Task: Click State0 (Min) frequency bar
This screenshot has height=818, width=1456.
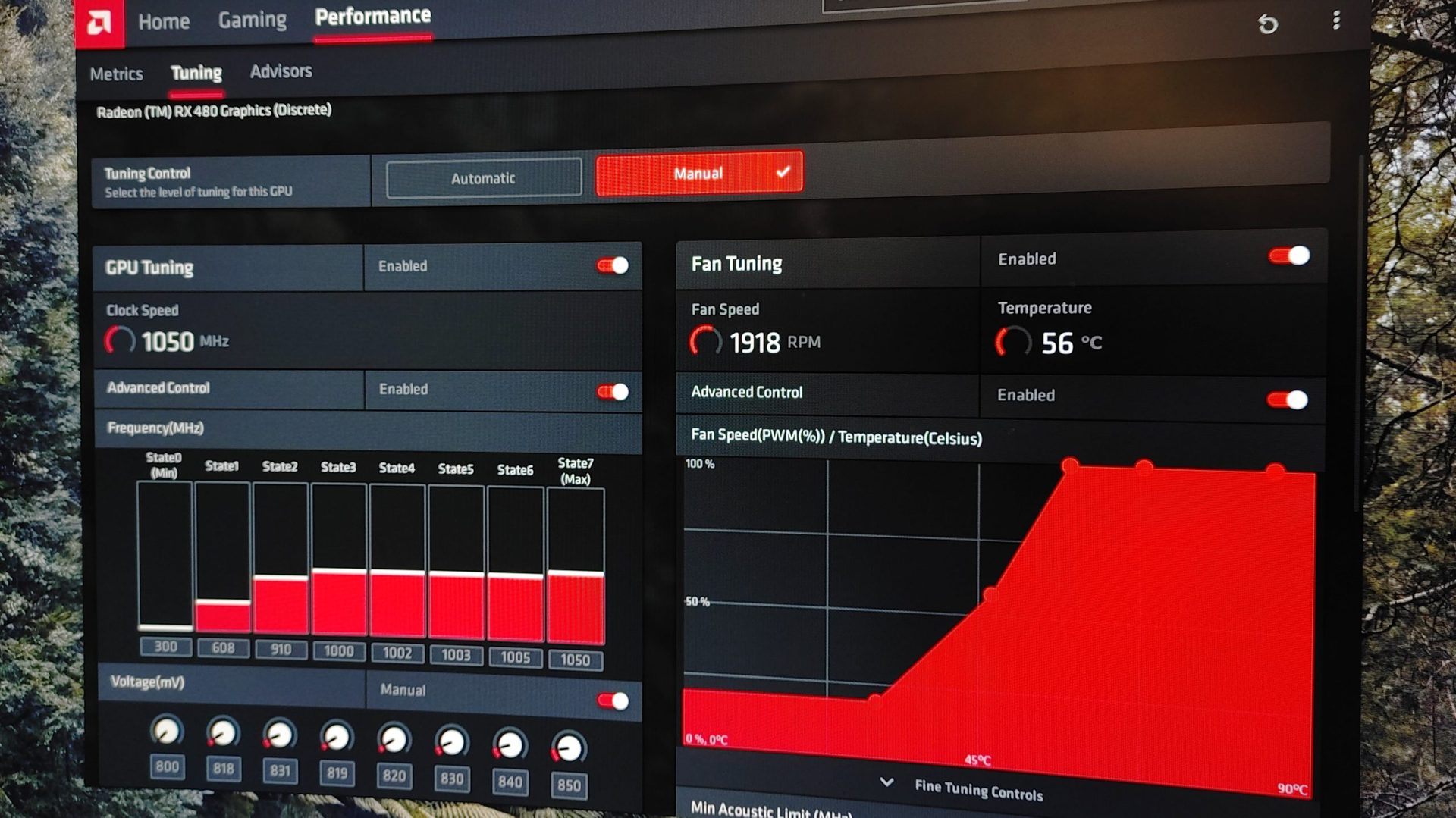Action: pyautogui.click(x=165, y=556)
